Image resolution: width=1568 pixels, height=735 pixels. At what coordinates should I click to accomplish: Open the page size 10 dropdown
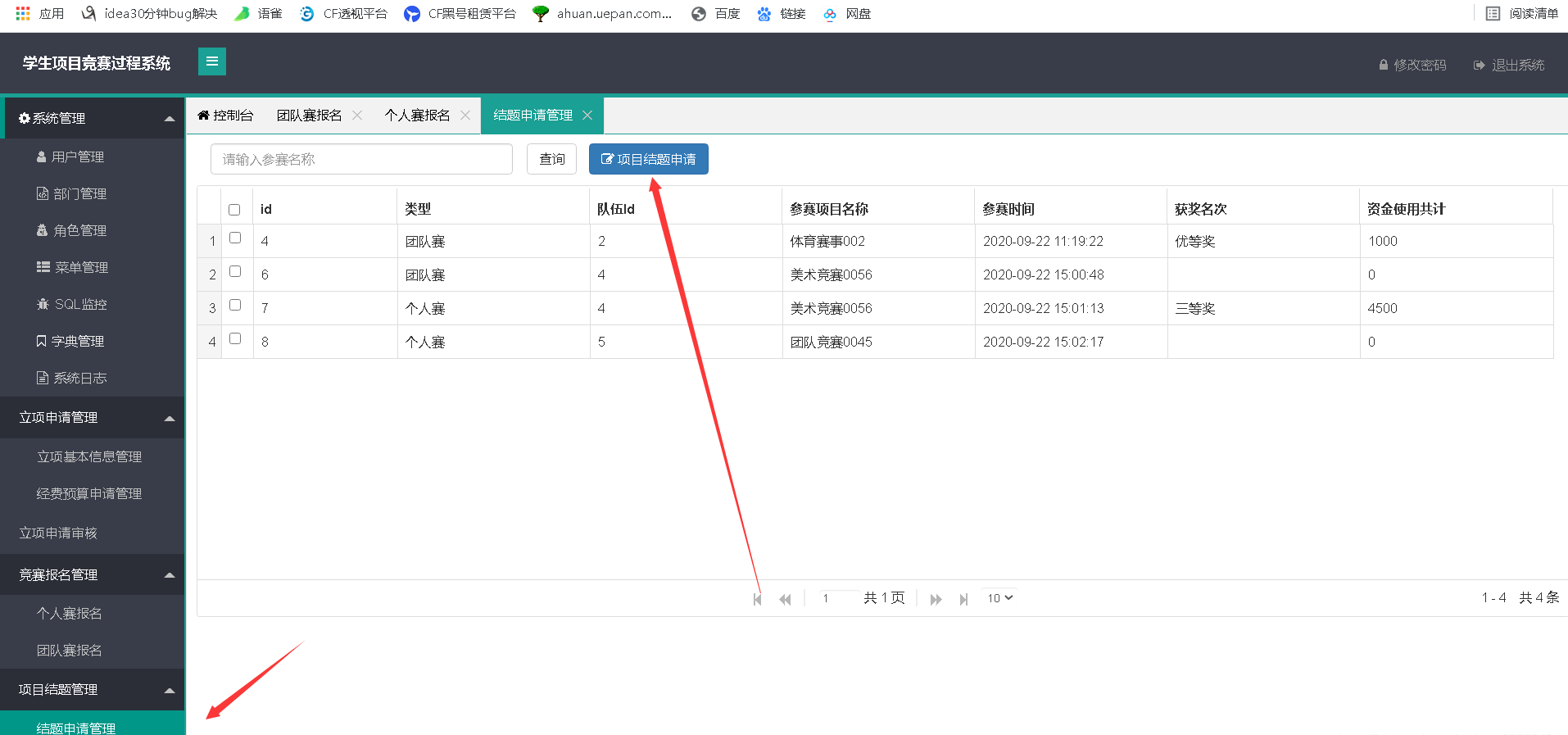[x=1000, y=598]
